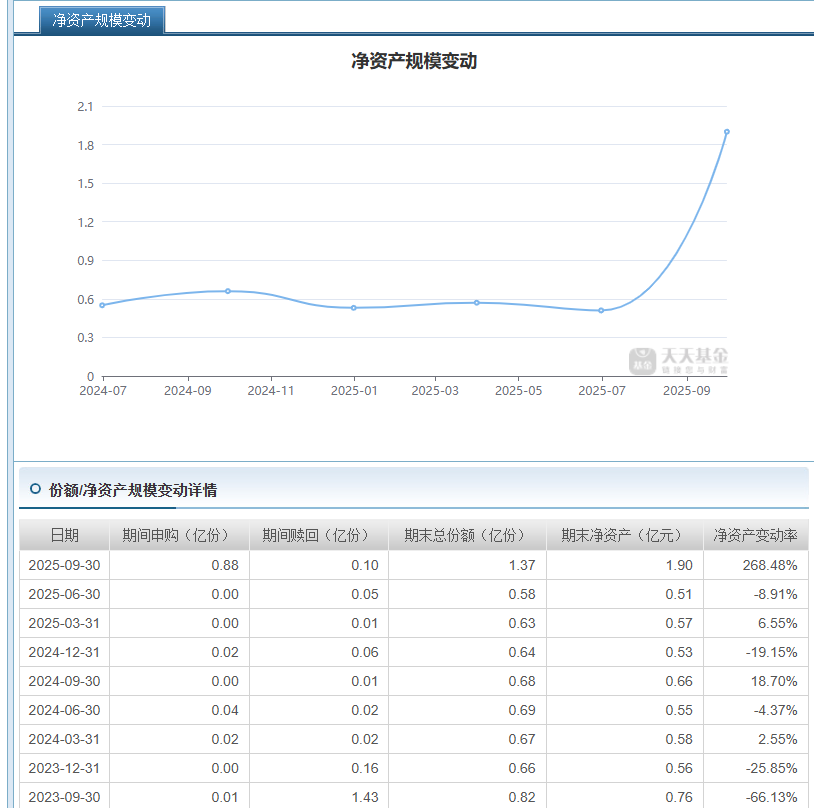Click the -25.85% change rate cell
Screen dimensions: 814x808
(755, 768)
